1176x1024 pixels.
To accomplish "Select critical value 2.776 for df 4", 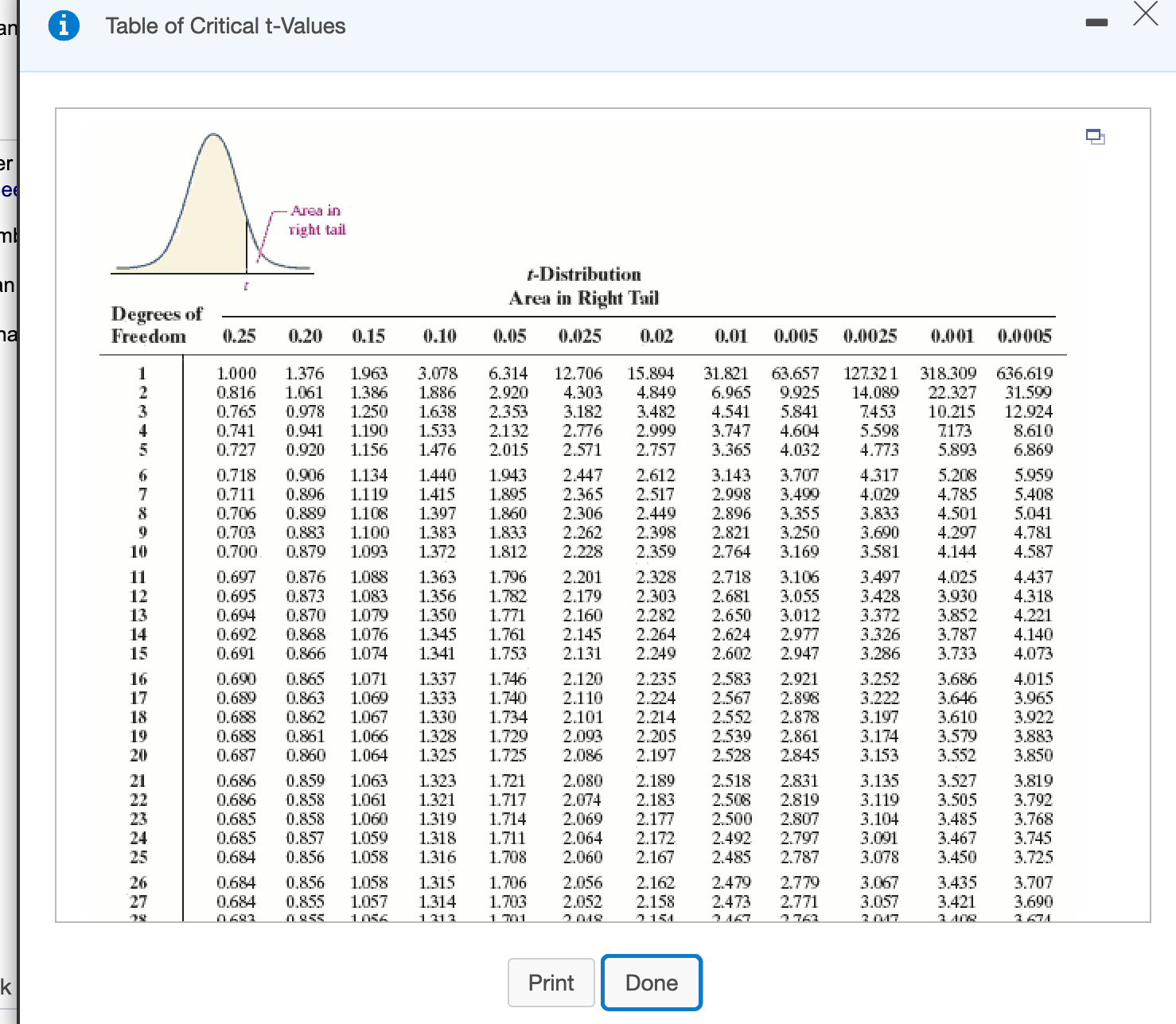I will (581, 430).
